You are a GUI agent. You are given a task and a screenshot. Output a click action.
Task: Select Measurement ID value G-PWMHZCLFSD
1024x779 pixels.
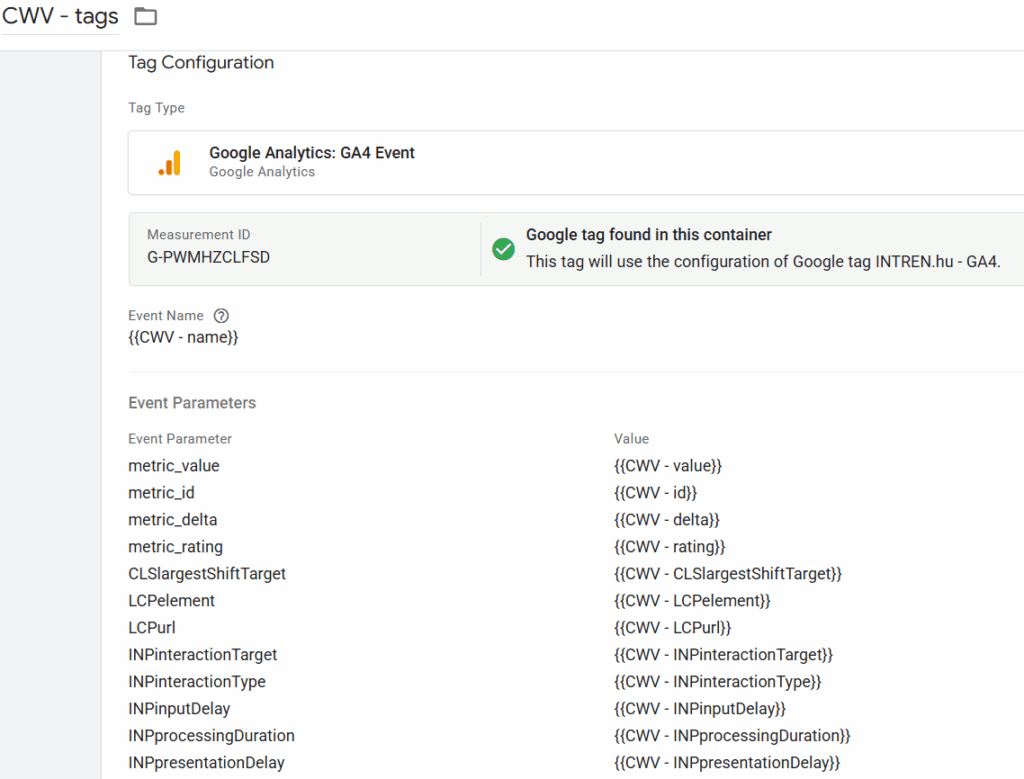(208, 257)
